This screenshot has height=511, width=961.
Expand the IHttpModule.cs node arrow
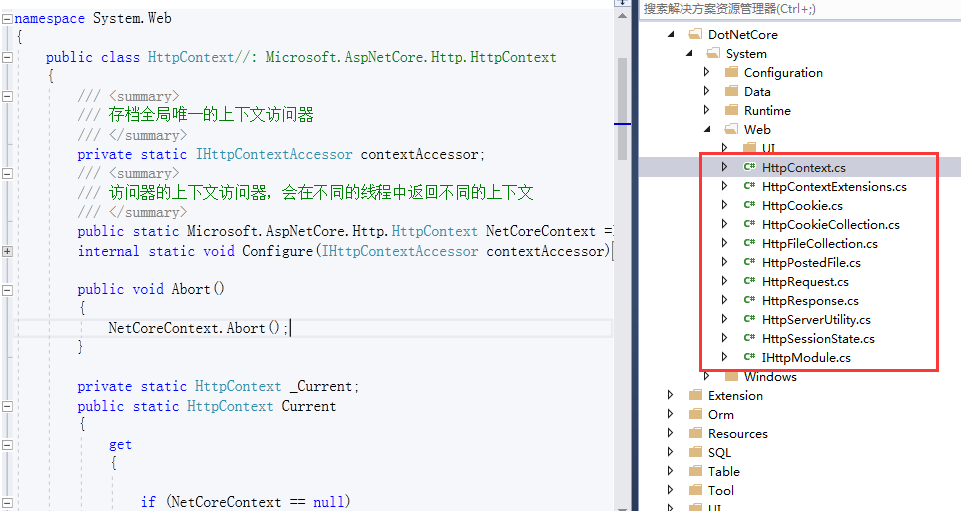pyautogui.click(x=724, y=357)
